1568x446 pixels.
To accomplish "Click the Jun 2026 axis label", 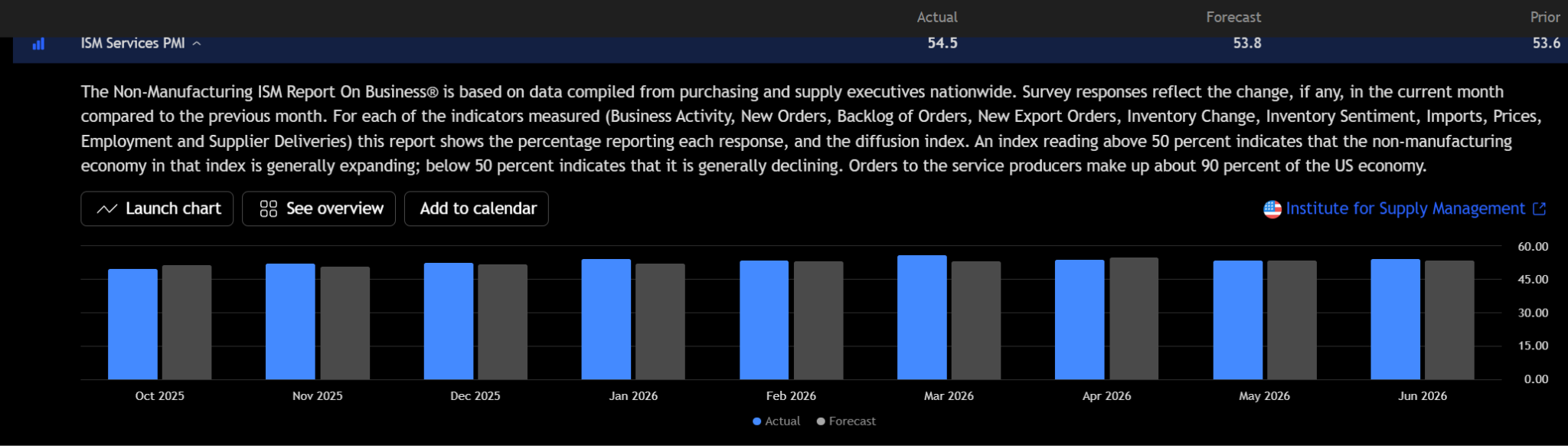I will point(1423,396).
